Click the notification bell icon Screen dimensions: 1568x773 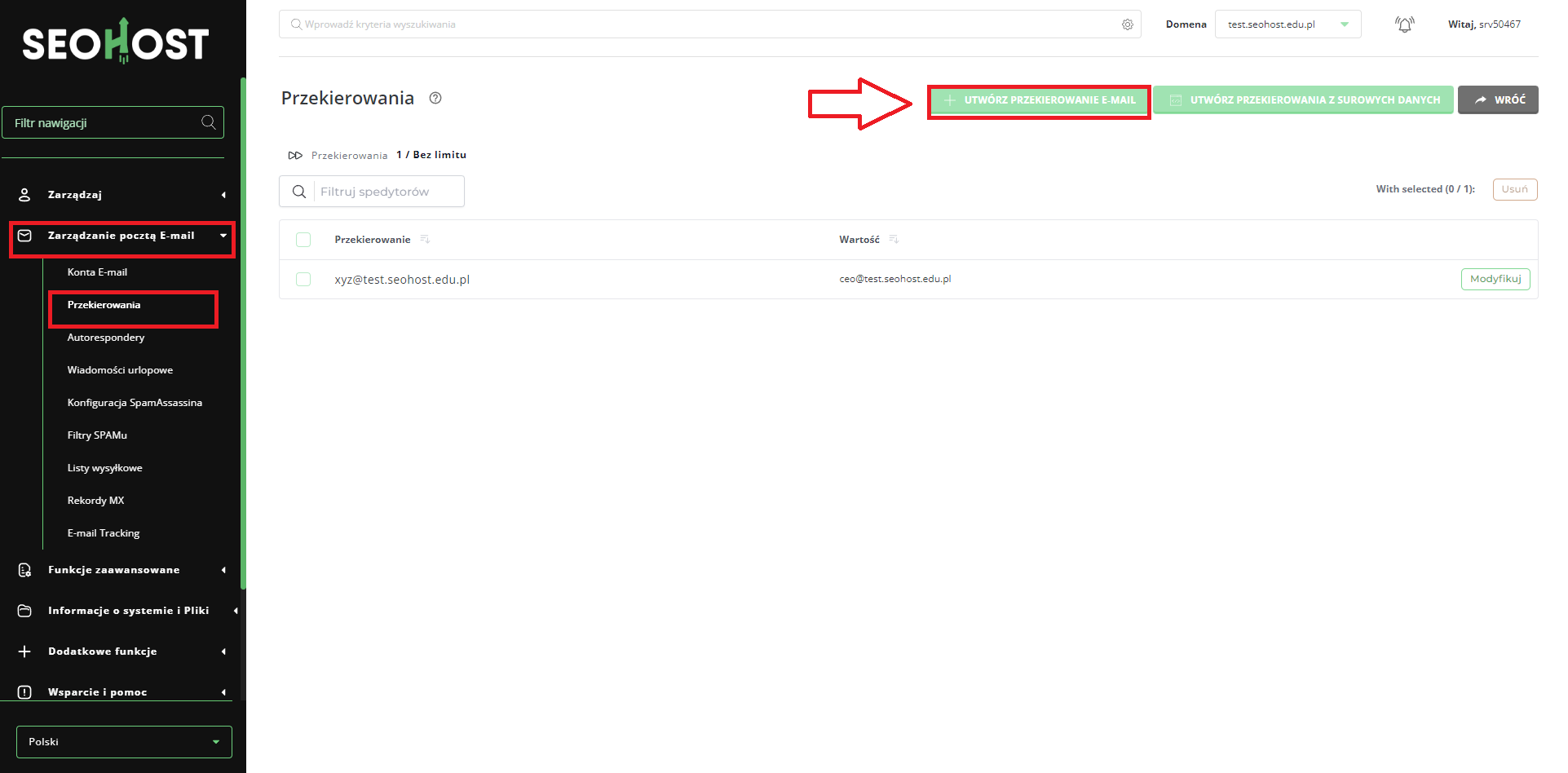[1404, 24]
